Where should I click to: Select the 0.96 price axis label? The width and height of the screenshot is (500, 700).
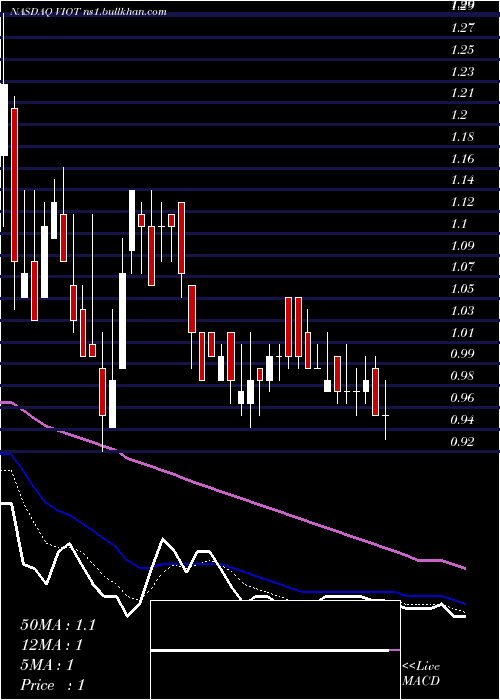462,398
